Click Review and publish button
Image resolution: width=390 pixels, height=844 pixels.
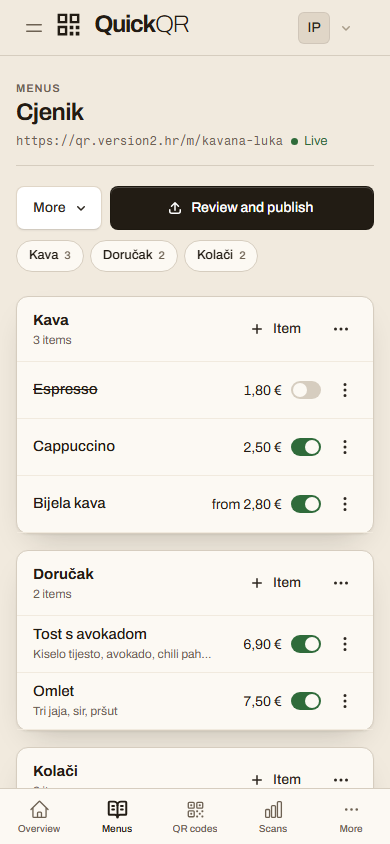point(242,208)
